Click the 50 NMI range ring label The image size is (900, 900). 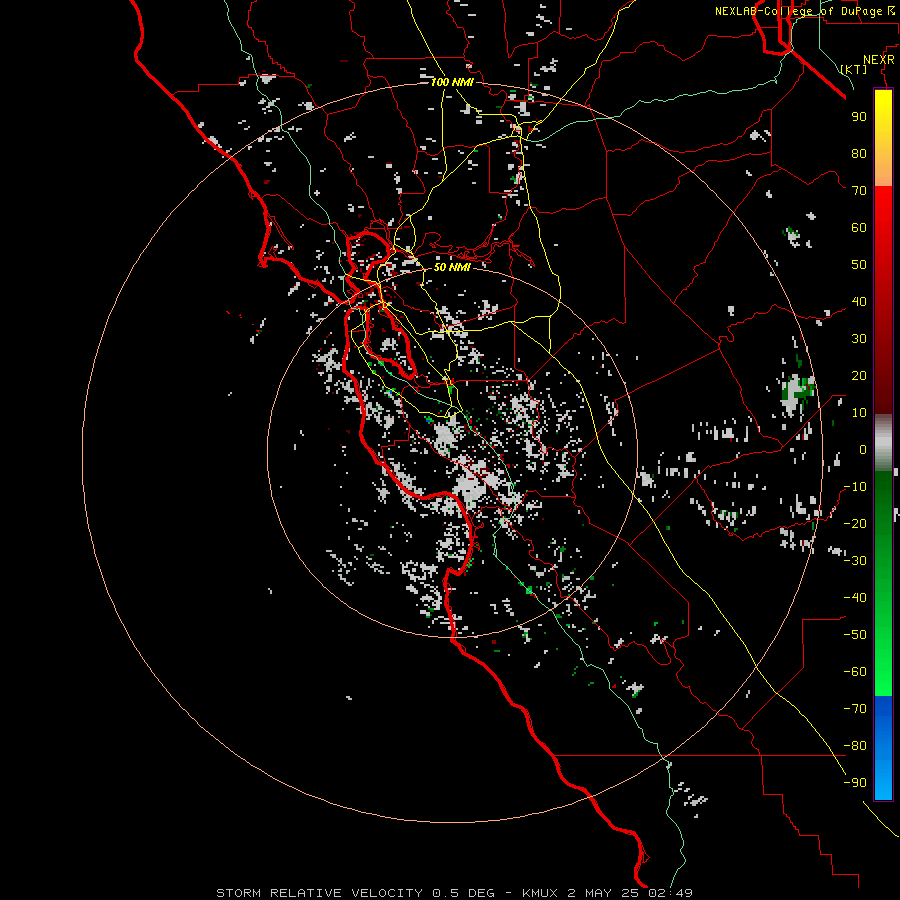[x=452, y=267]
